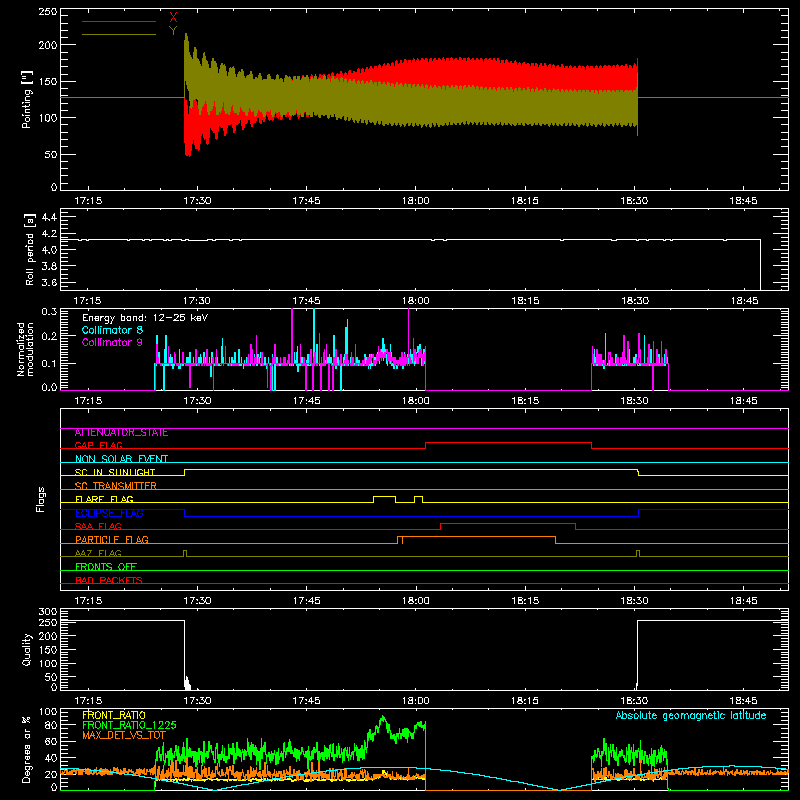Image resolution: width=800 pixels, height=800 pixels.
Task: Click the 60 tick on Degrees axis
Action: pyautogui.click(x=51, y=741)
